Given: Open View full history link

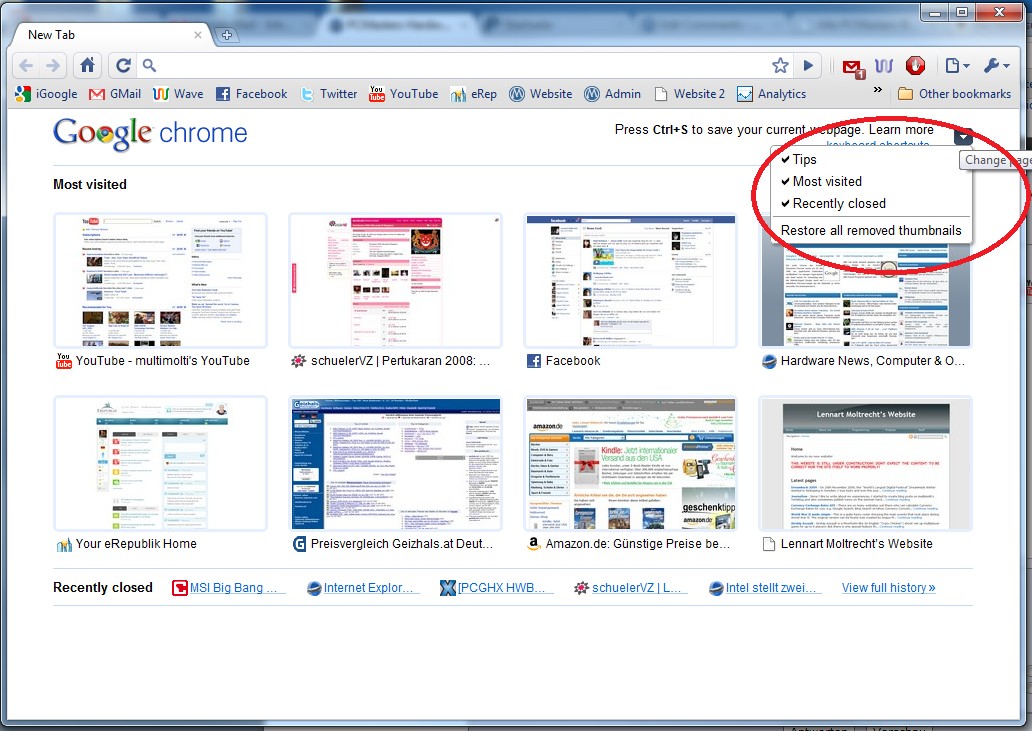Looking at the screenshot, I should [x=889, y=588].
